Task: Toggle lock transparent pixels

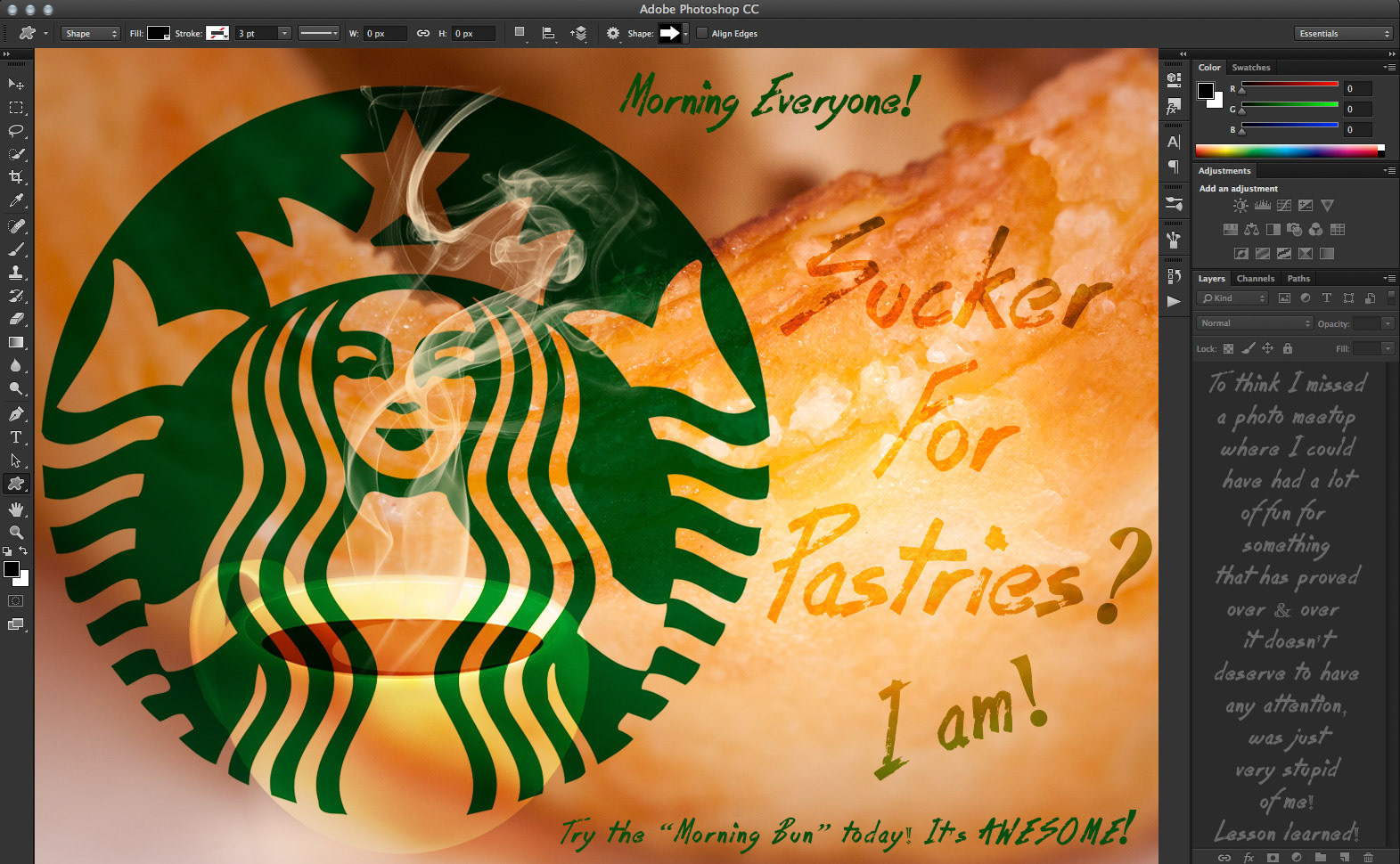Action: (1228, 348)
